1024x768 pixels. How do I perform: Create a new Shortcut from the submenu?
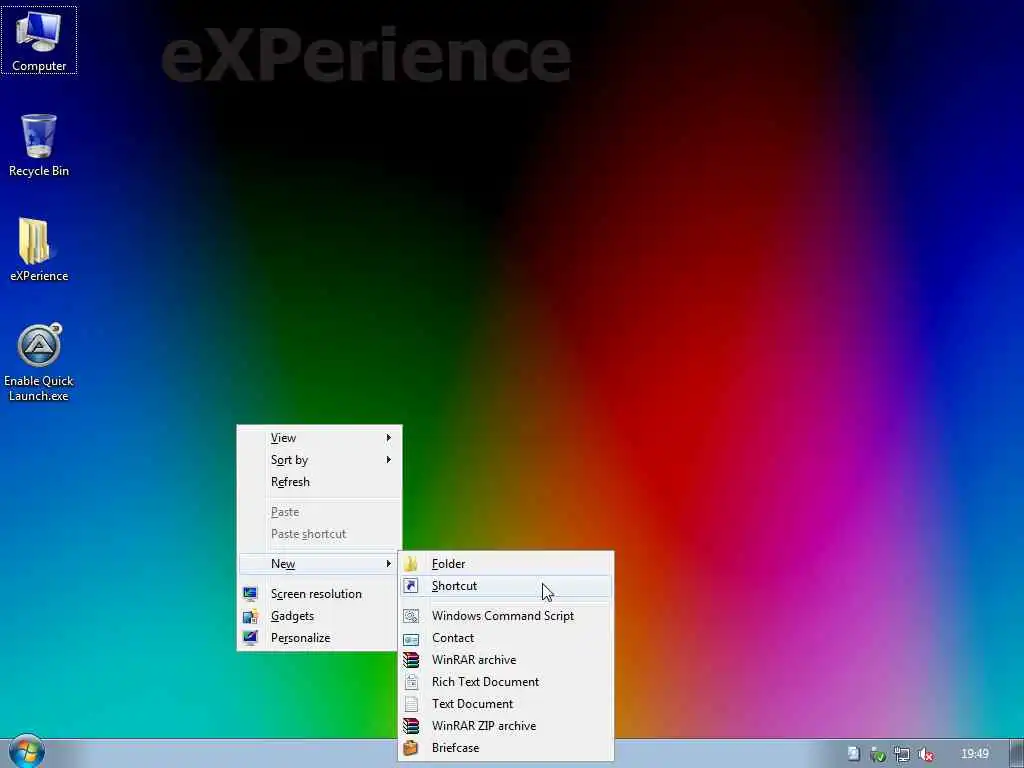click(506, 586)
